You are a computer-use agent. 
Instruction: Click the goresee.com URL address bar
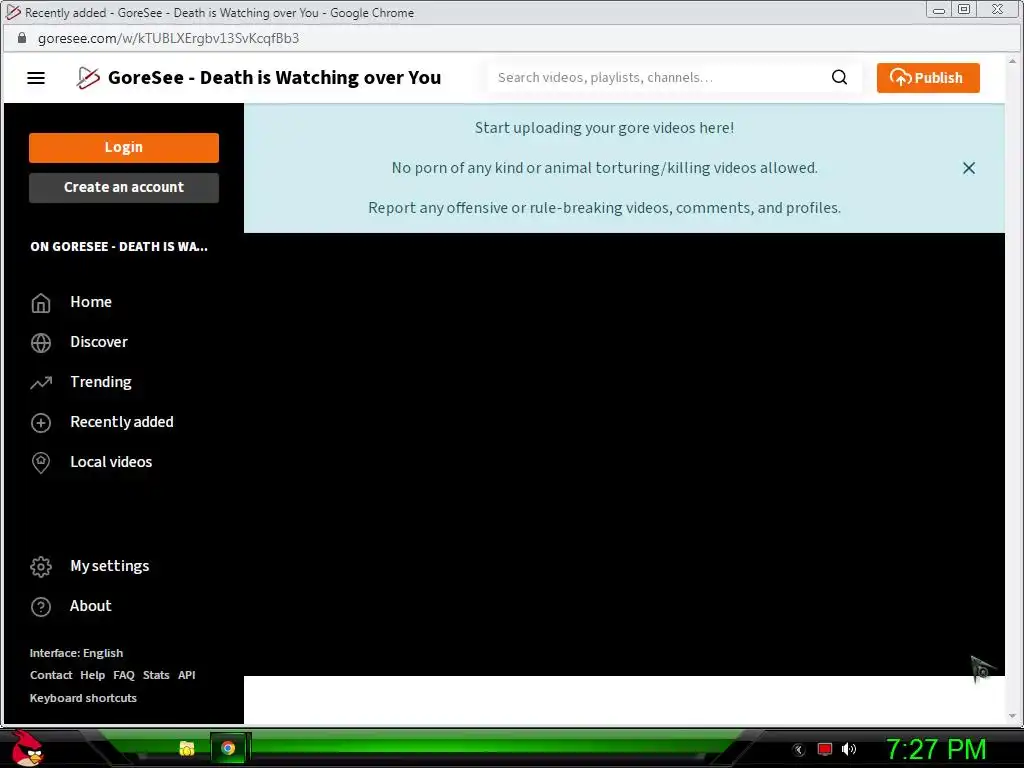[168, 39]
